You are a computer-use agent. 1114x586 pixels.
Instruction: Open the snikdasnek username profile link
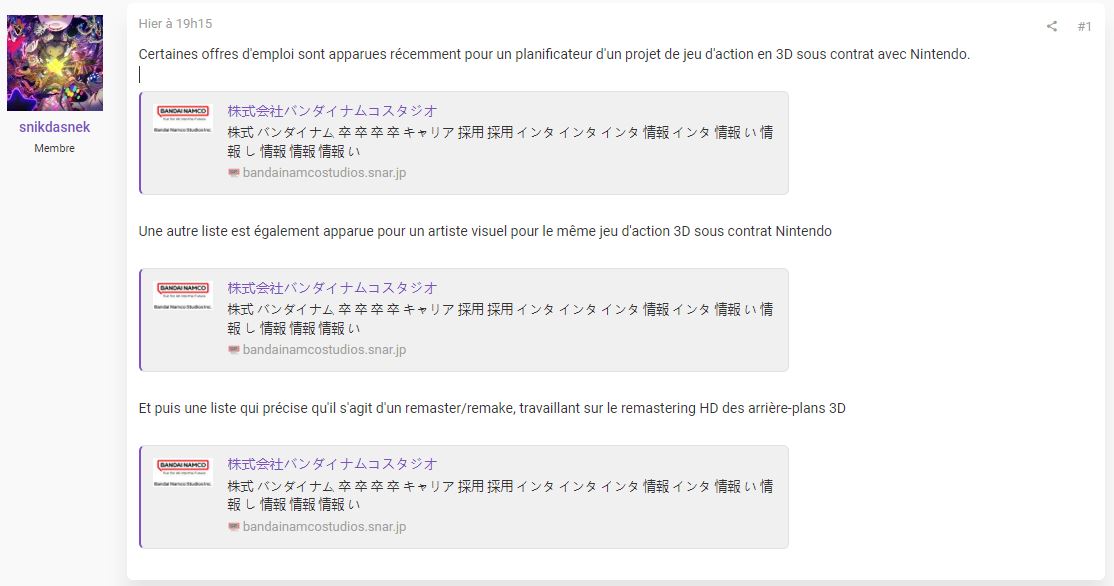click(55, 127)
